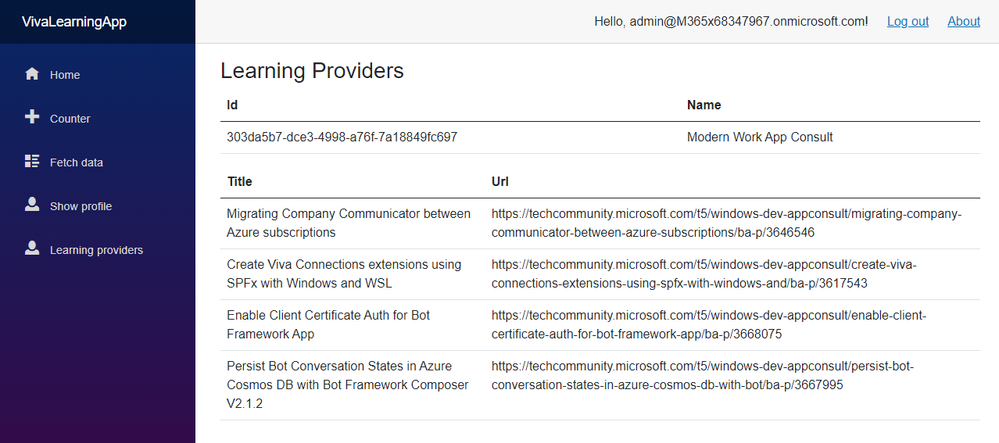This screenshot has width=999, height=443.
Task: Click the VivaLearningApp brand title
Action: [74, 22]
